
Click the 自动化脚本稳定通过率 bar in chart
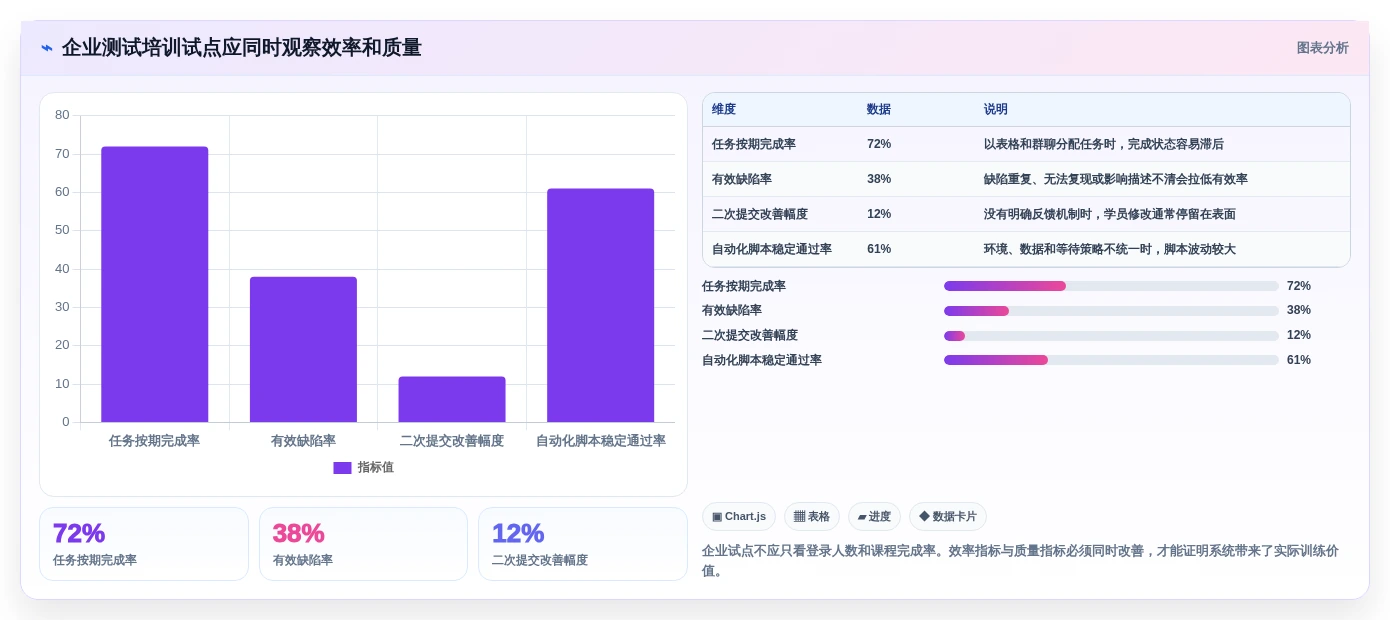(x=600, y=305)
